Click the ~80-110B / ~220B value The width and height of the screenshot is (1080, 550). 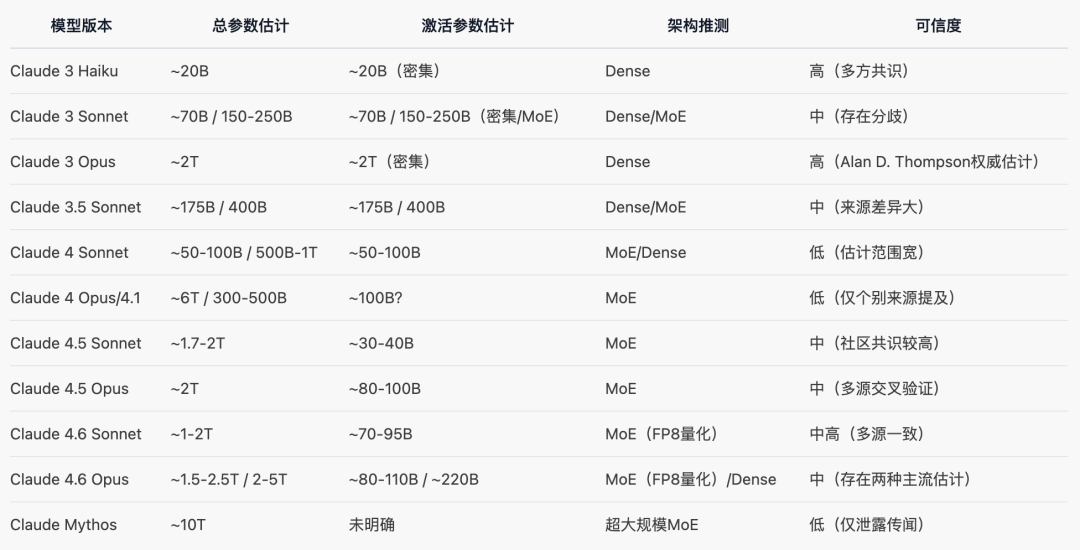coord(414,479)
